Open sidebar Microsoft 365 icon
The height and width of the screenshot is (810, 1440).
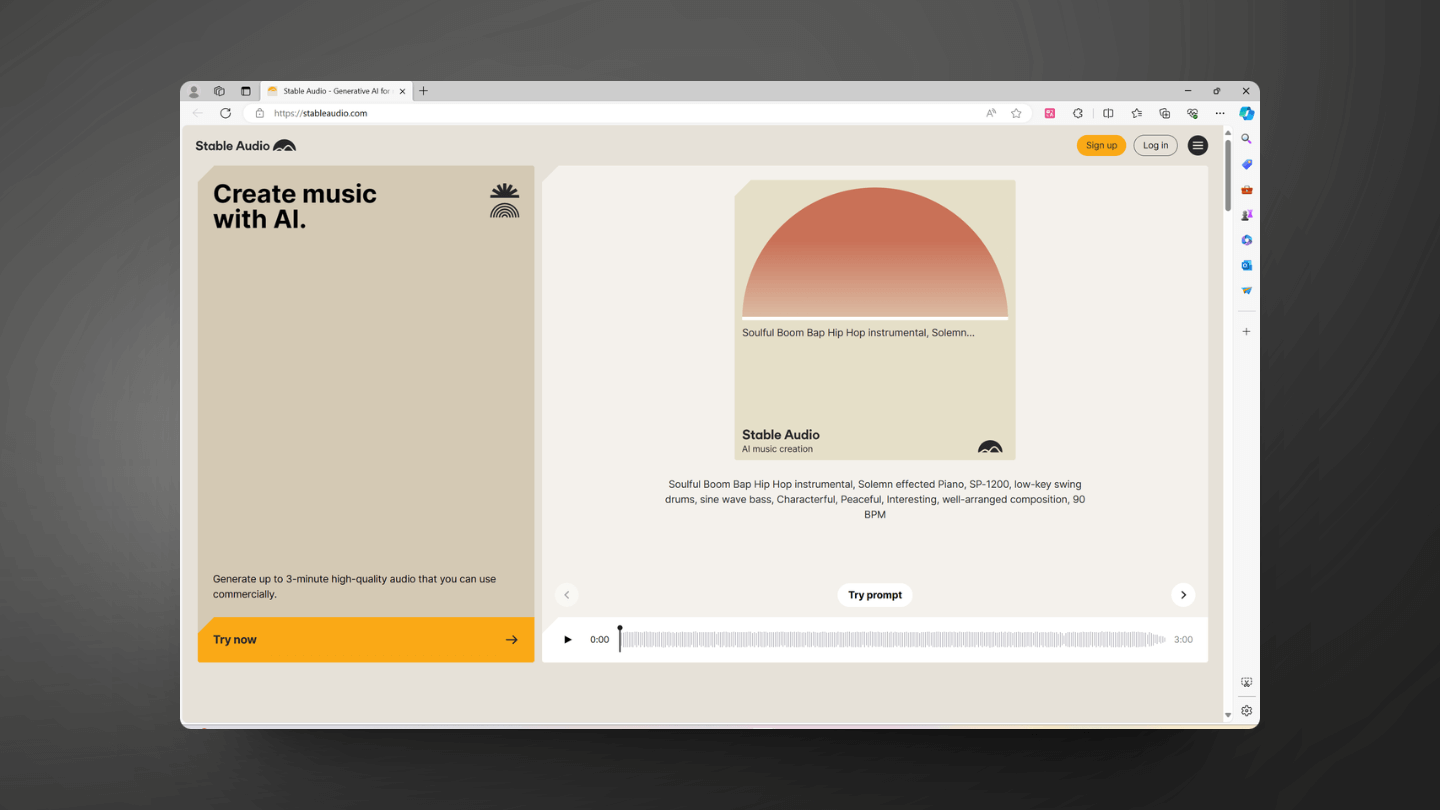(1246, 240)
